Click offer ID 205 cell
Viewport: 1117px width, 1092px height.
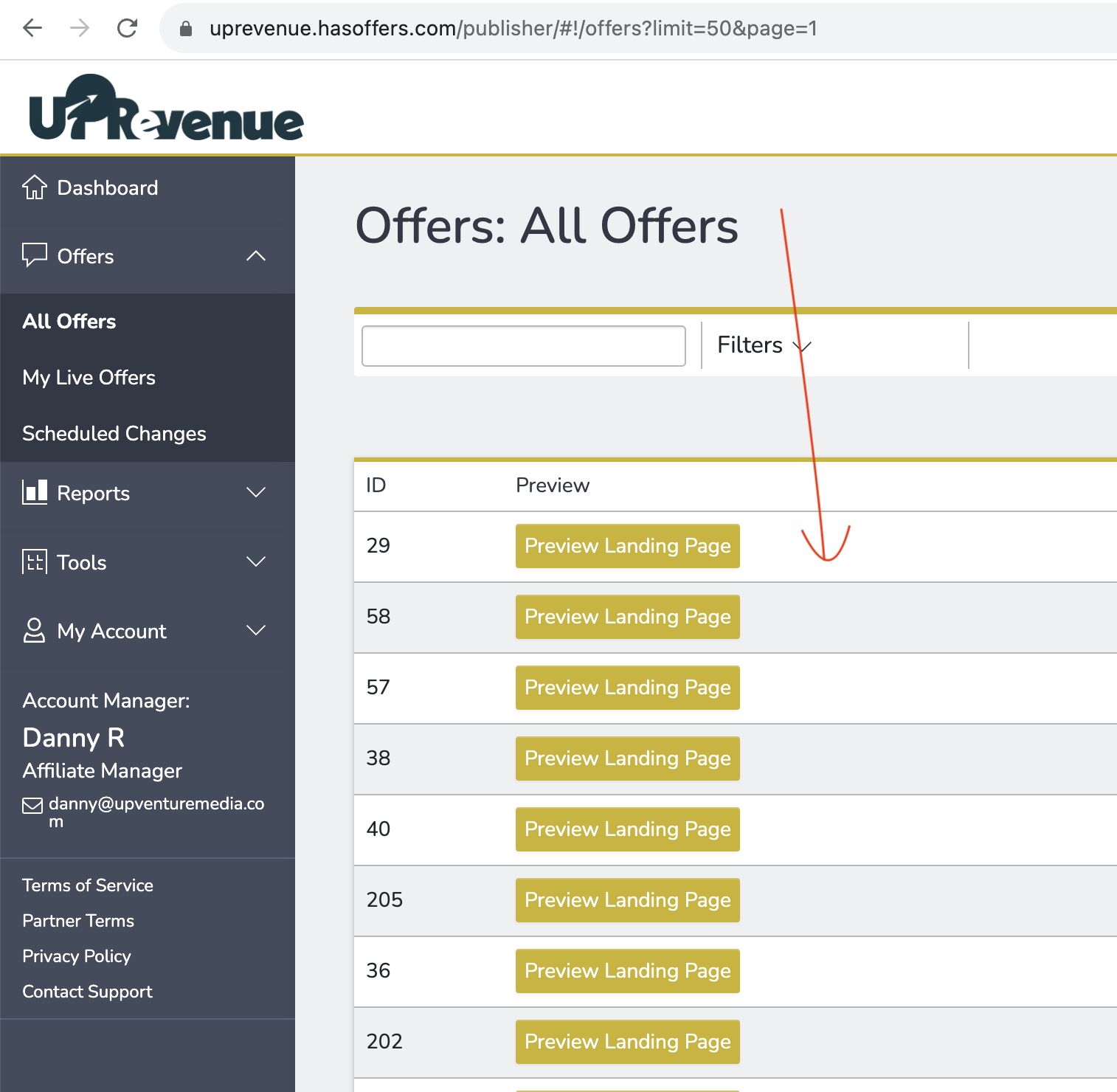(x=384, y=899)
